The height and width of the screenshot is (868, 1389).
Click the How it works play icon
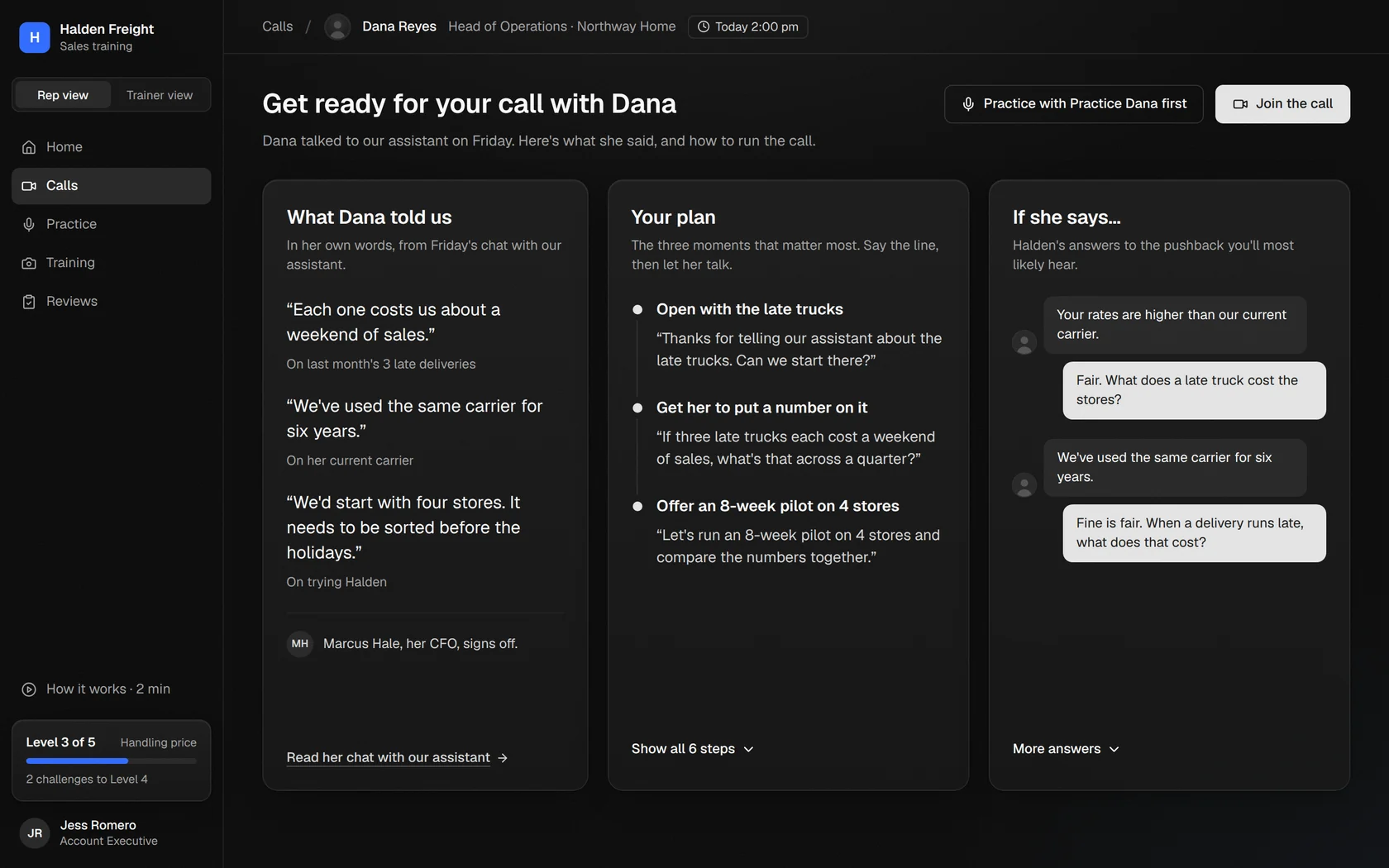[x=29, y=689]
